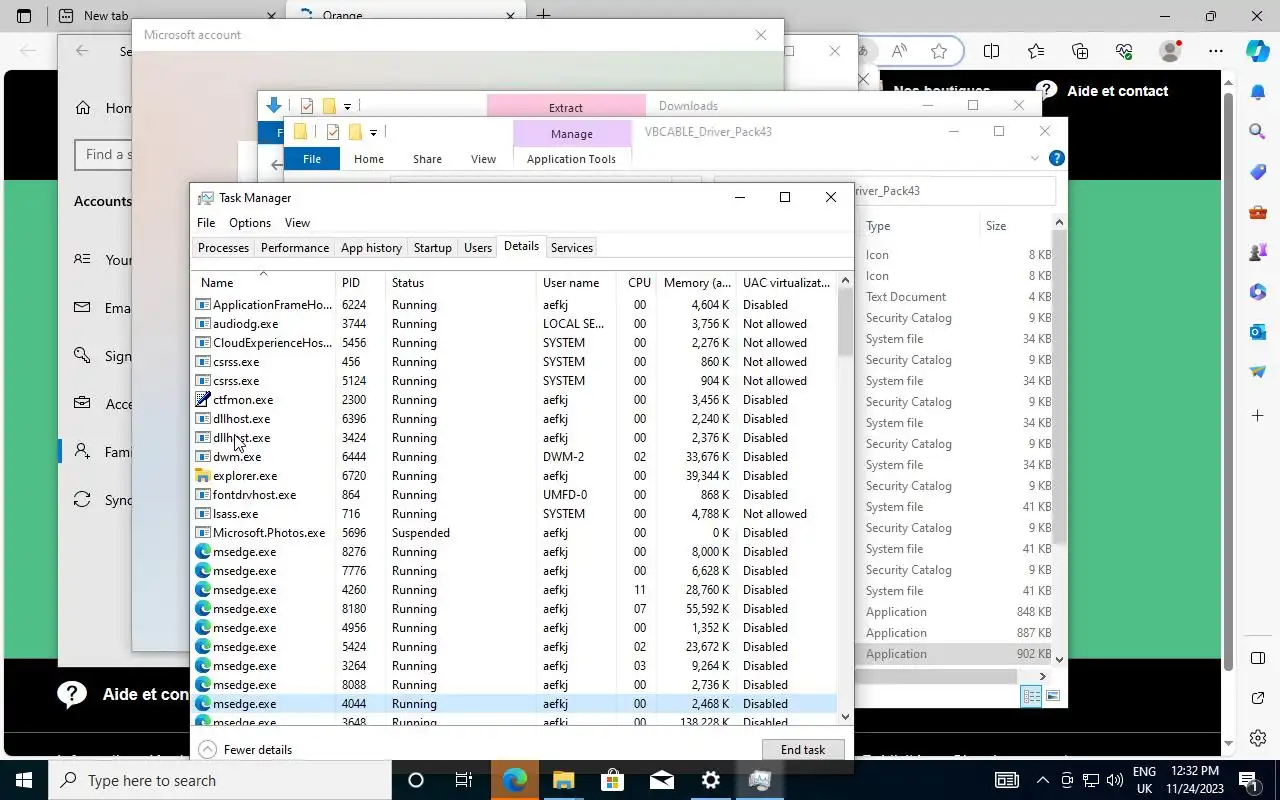The image size is (1280, 800).
Task: Switch Explorer to large icons view
Action: click(1052, 695)
